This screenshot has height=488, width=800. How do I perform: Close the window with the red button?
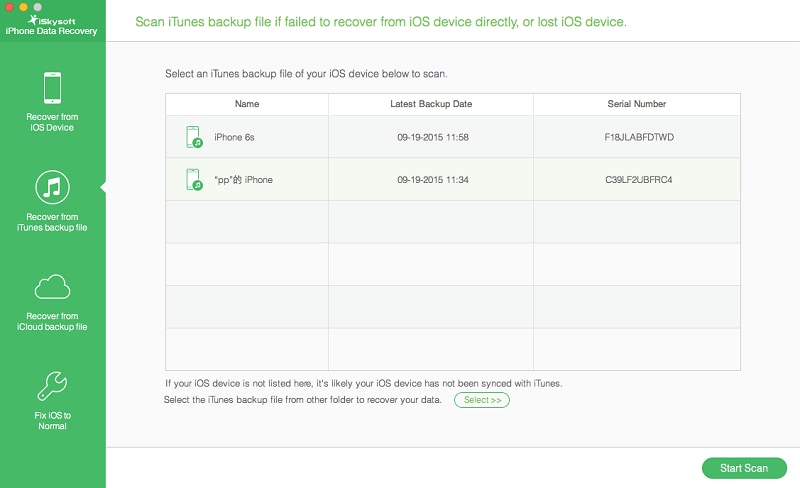[9, 7]
